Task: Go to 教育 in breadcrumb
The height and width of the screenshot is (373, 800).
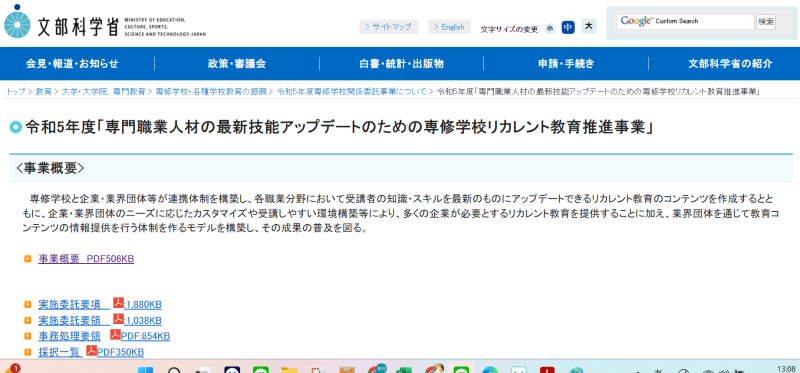Action: (x=43, y=92)
